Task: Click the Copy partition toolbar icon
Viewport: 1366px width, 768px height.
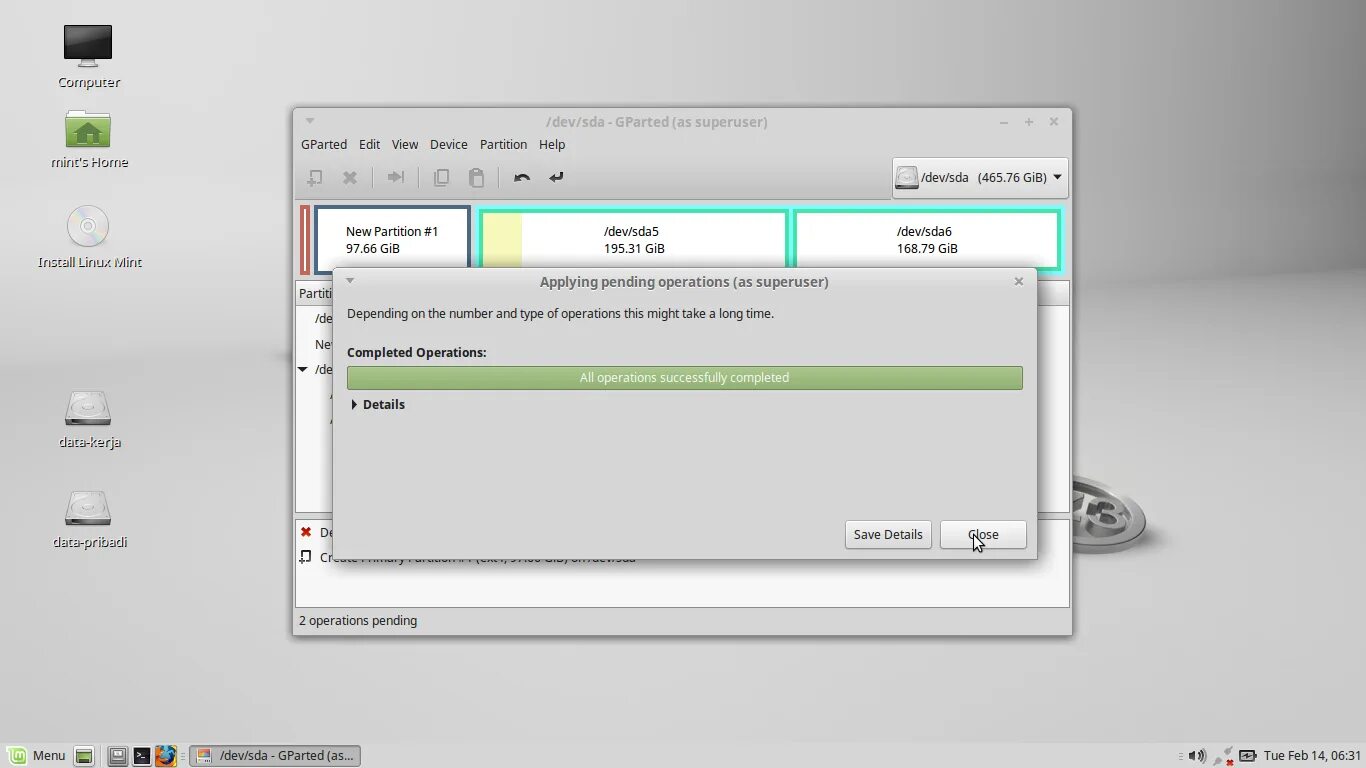Action: [x=441, y=177]
